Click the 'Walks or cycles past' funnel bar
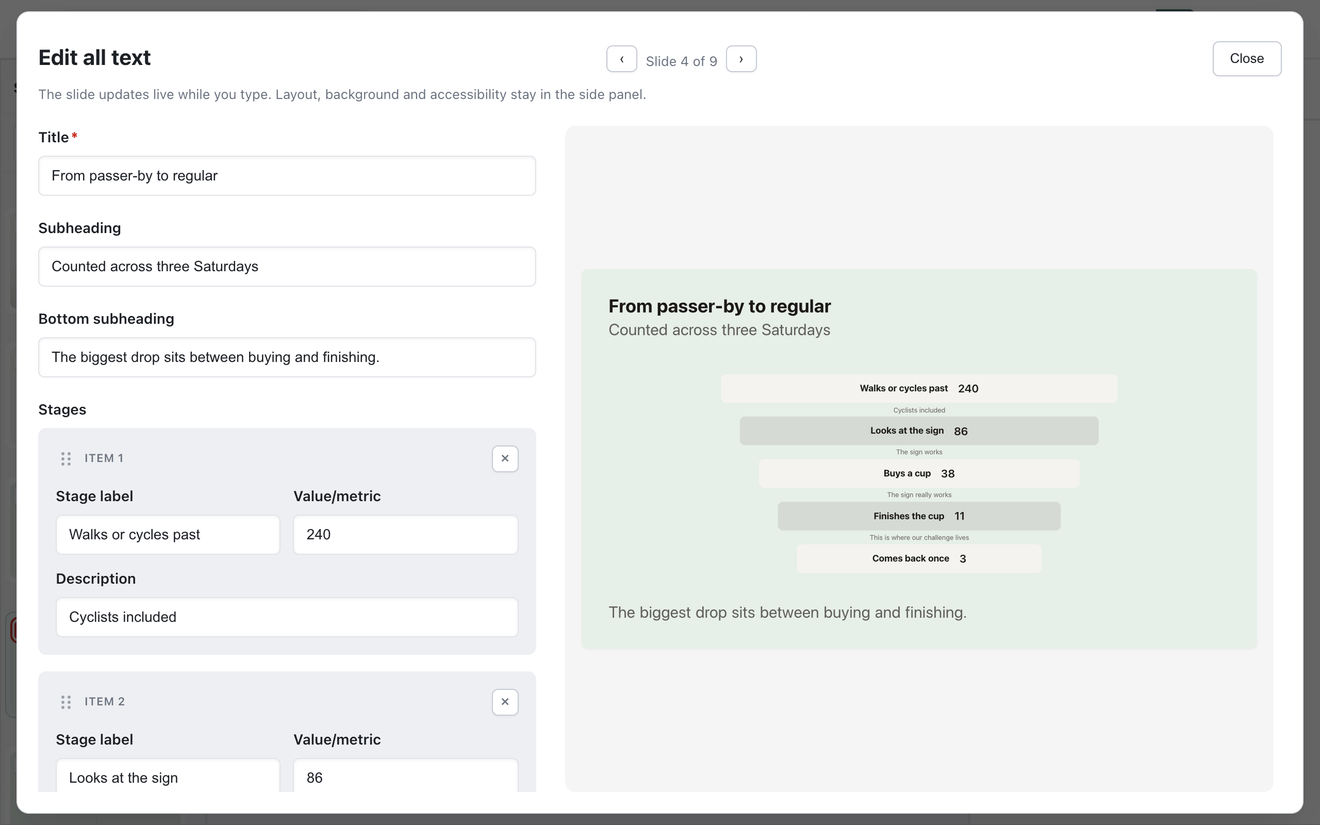This screenshot has width=1320, height=825. click(x=919, y=389)
